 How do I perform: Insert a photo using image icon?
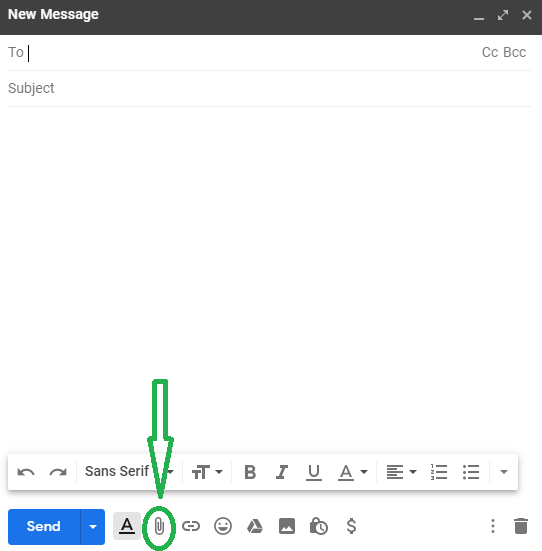pyautogui.click(x=287, y=526)
